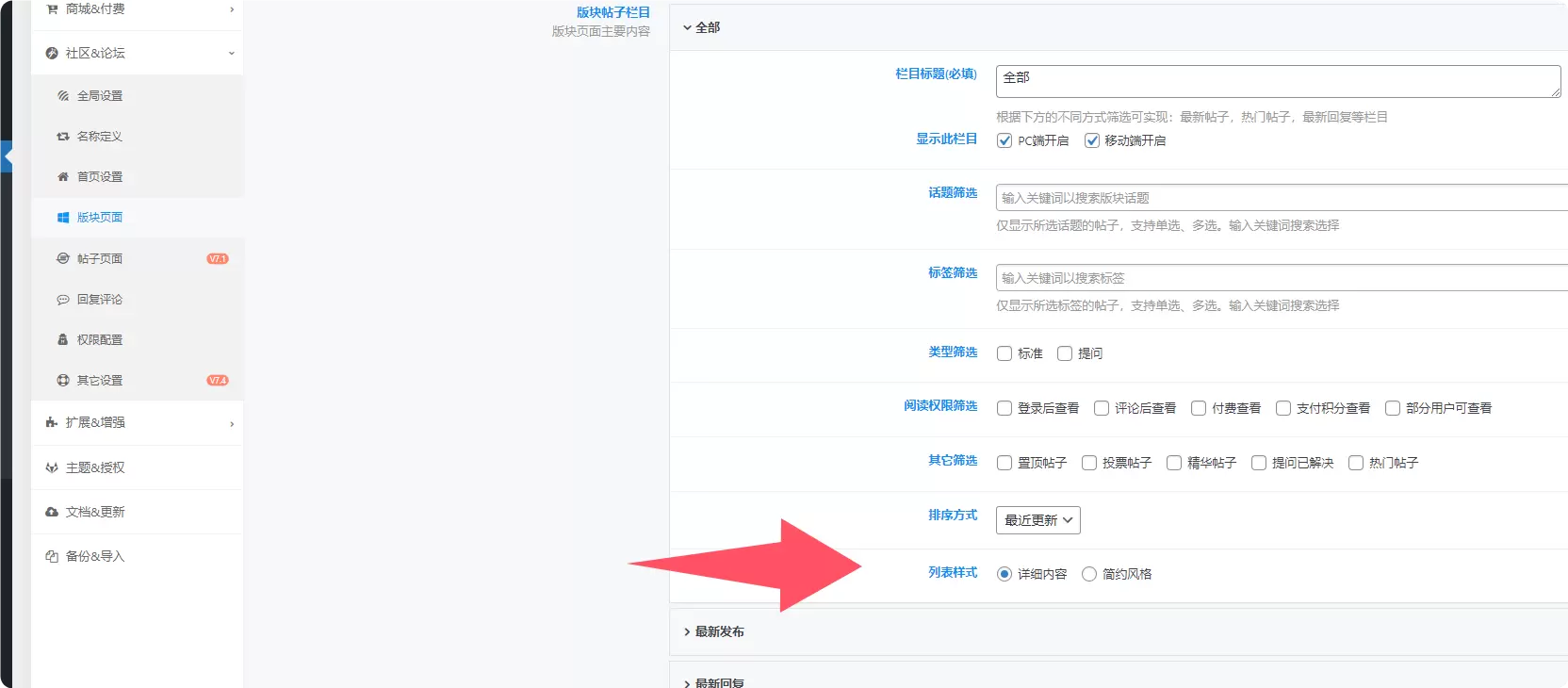
Task: Click the icon beside 主题&授权
Action: (52, 467)
